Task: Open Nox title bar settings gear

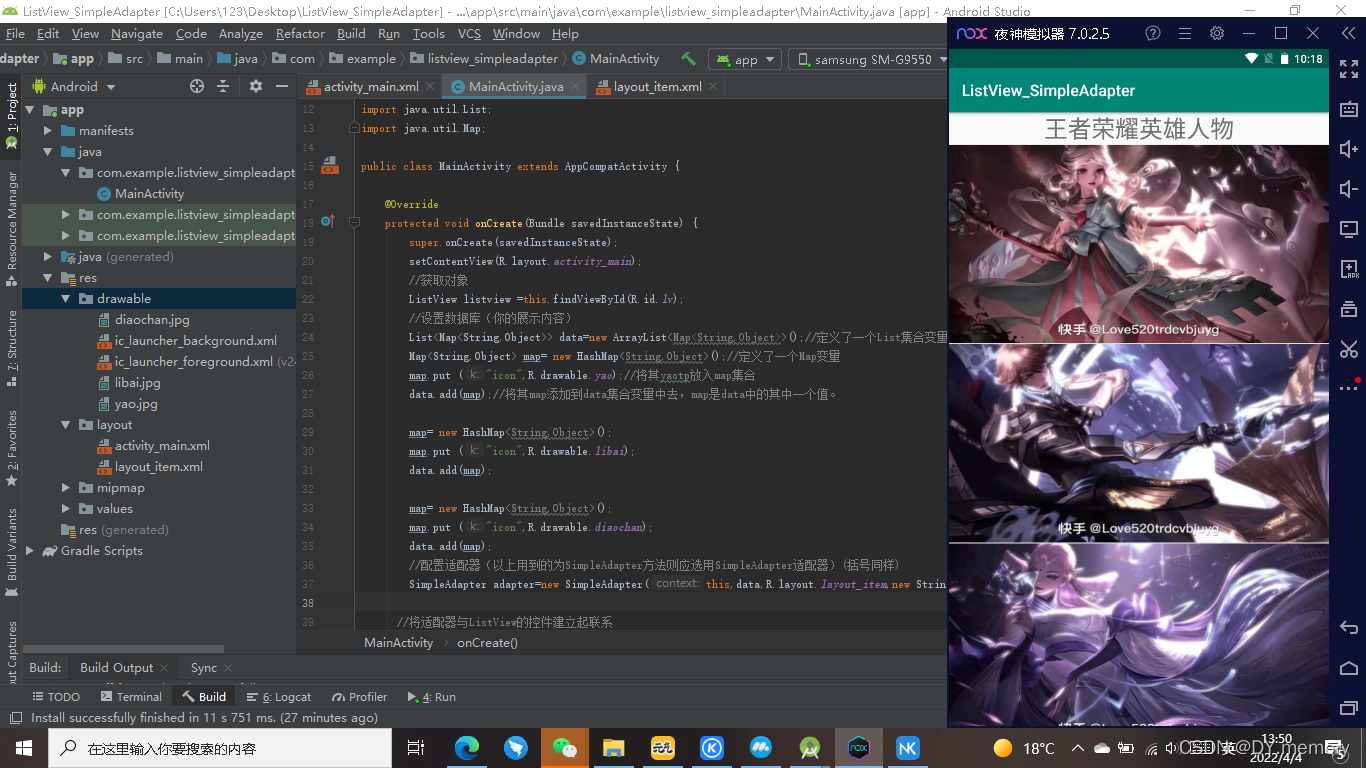Action: pos(1217,33)
